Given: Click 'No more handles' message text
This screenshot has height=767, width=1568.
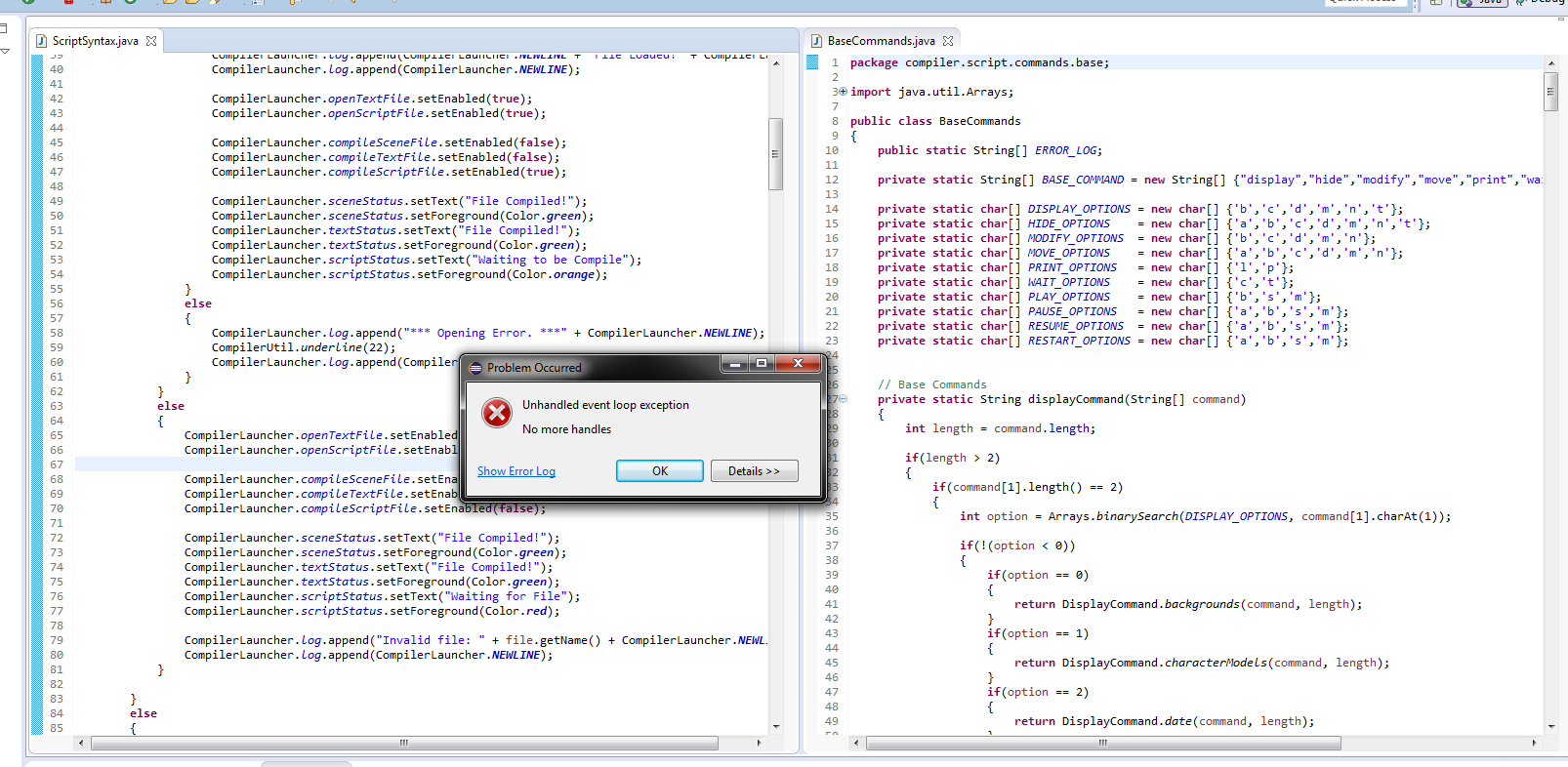Looking at the screenshot, I should (566, 429).
